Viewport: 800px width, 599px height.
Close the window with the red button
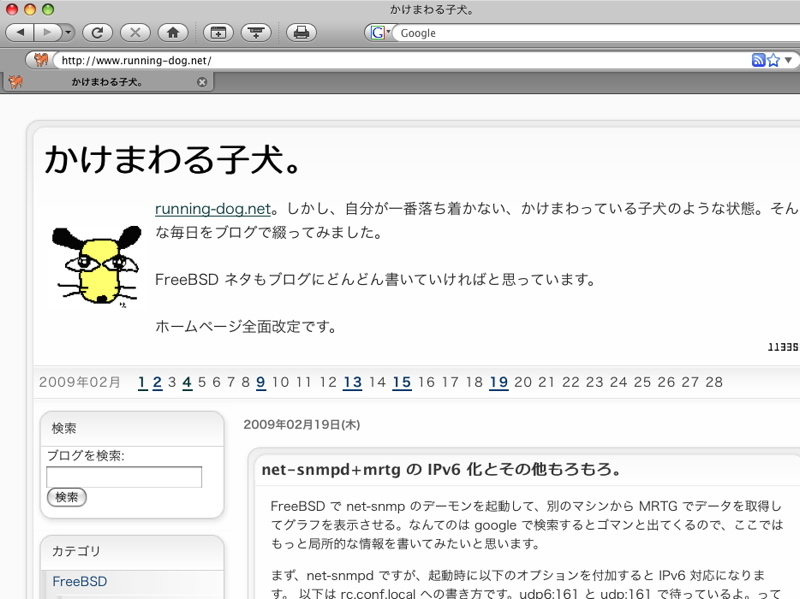[12, 9]
